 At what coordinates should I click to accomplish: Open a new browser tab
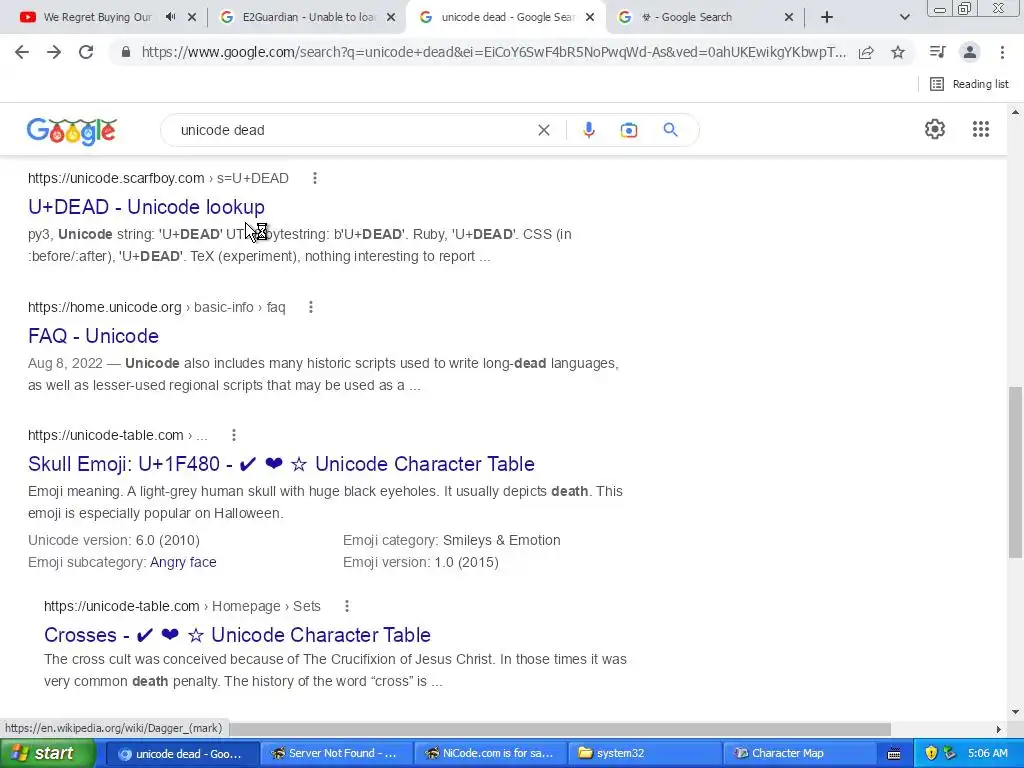827,18
